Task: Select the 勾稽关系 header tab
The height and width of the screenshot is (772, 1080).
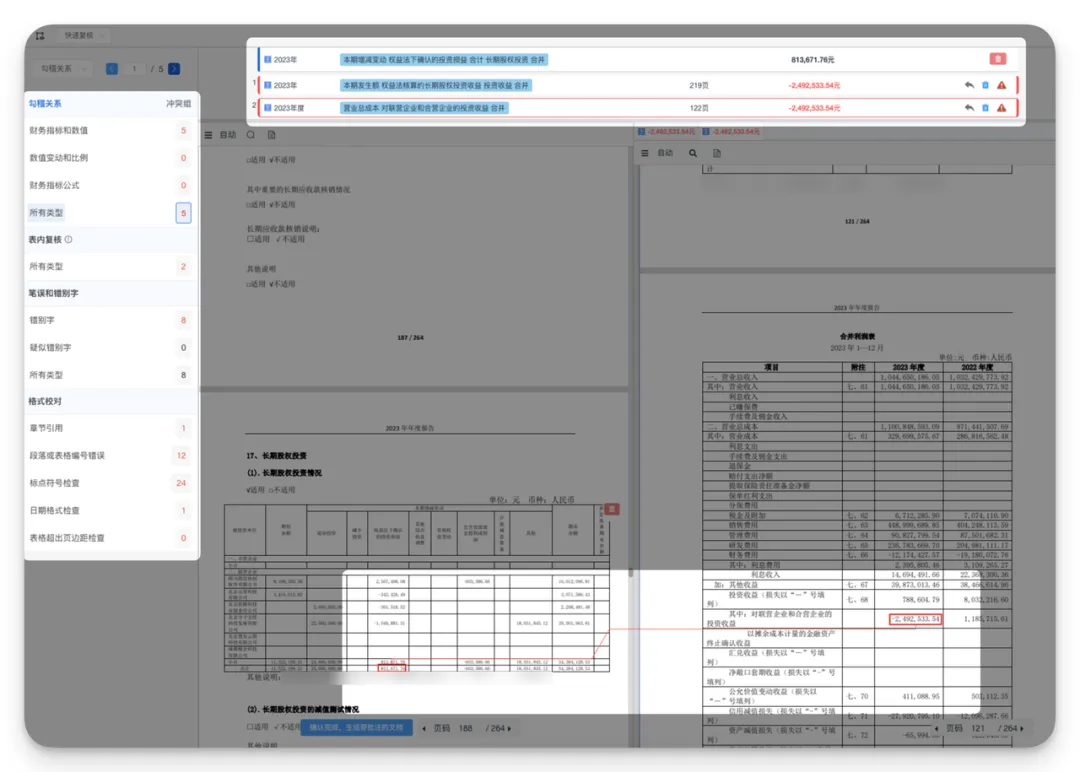Action: tap(45, 103)
